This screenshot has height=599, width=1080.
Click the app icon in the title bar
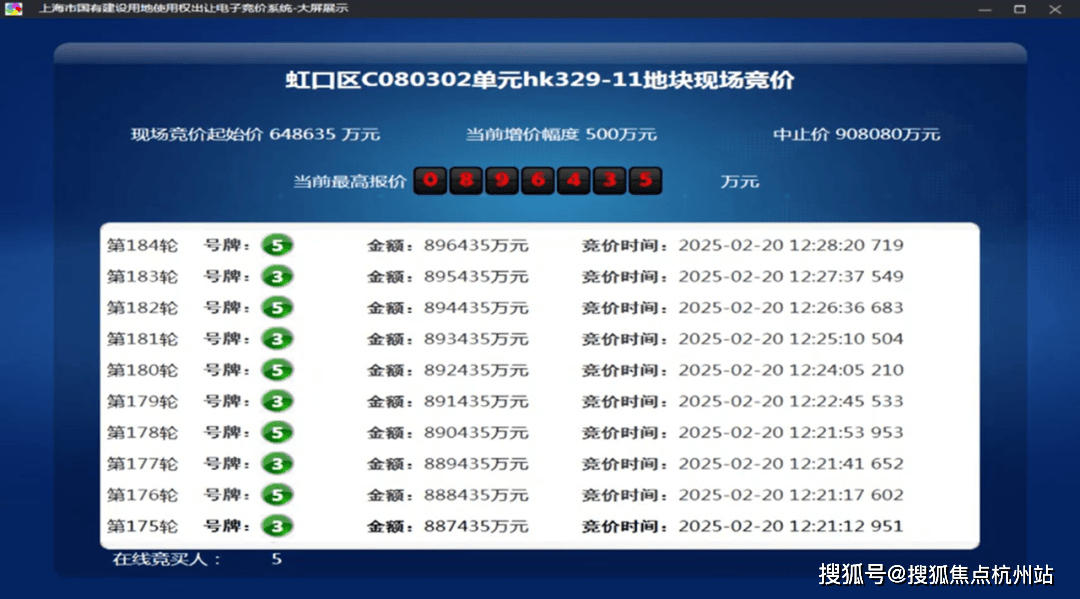coord(13,9)
